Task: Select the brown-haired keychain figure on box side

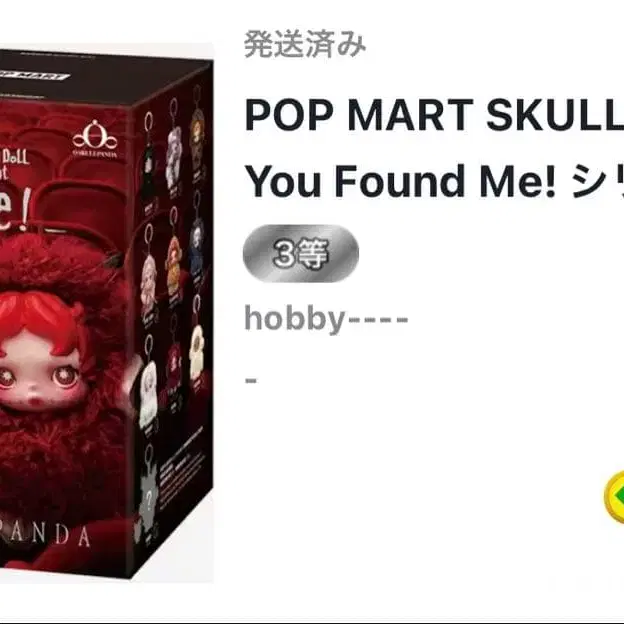Action: click(197, 133)
